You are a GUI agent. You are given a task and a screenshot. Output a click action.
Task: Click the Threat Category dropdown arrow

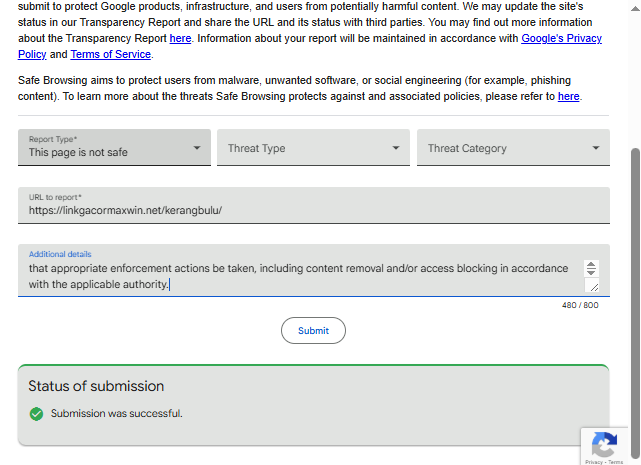point(596,148)
